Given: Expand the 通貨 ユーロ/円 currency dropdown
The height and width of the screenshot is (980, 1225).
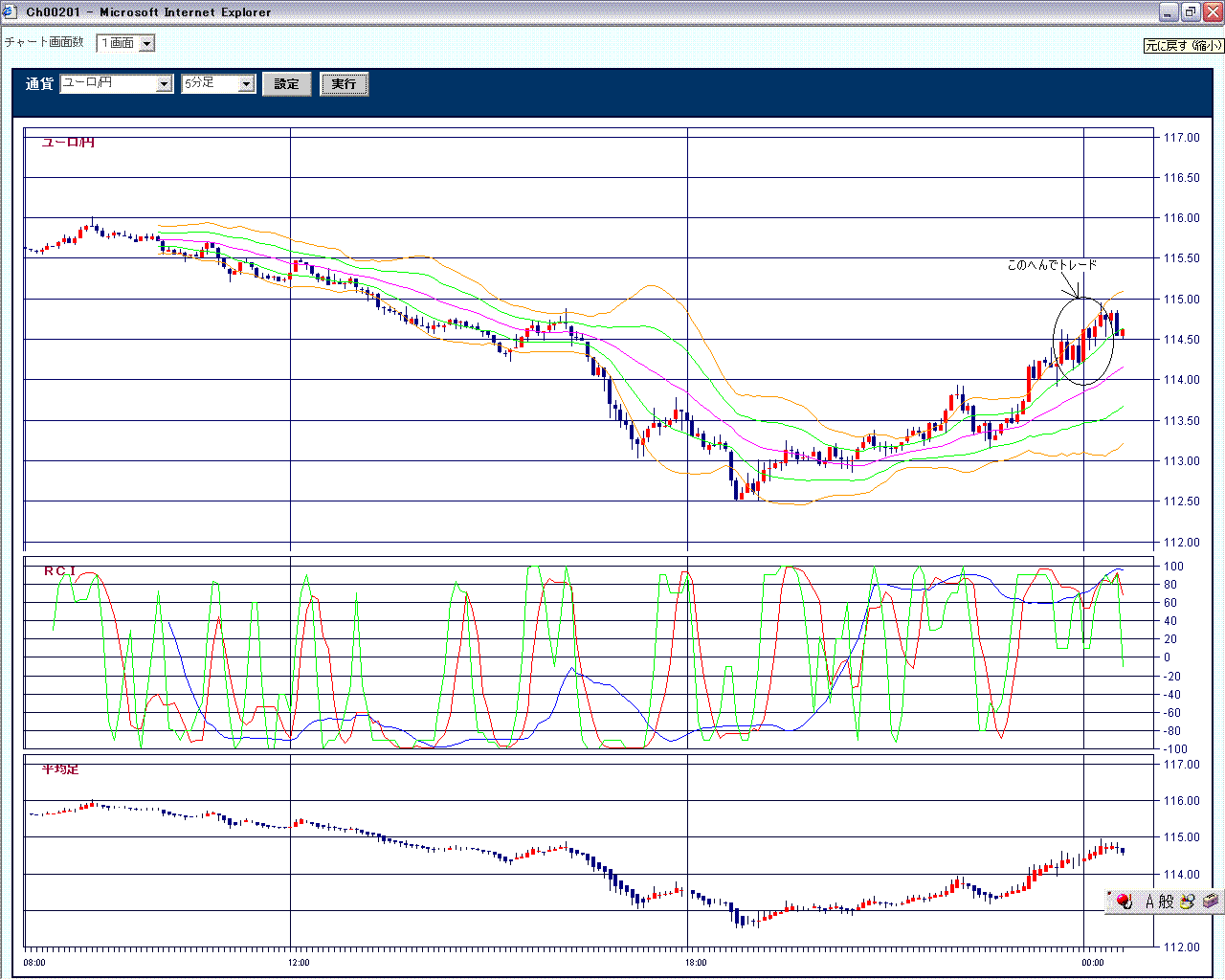Looking at the screenshot, I should 165,84.
